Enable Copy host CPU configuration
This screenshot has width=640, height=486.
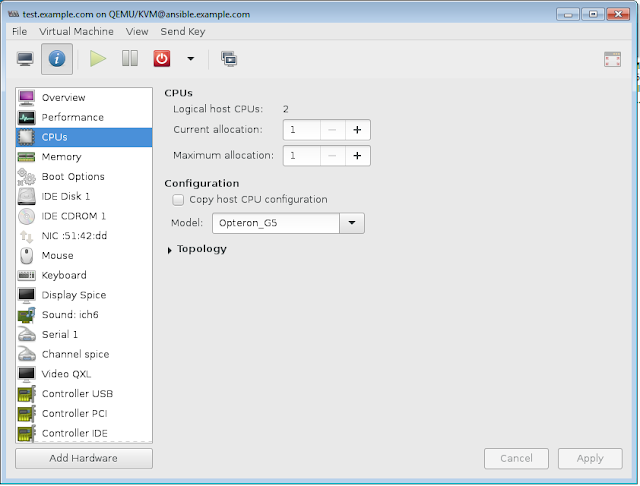pos(178,200)
